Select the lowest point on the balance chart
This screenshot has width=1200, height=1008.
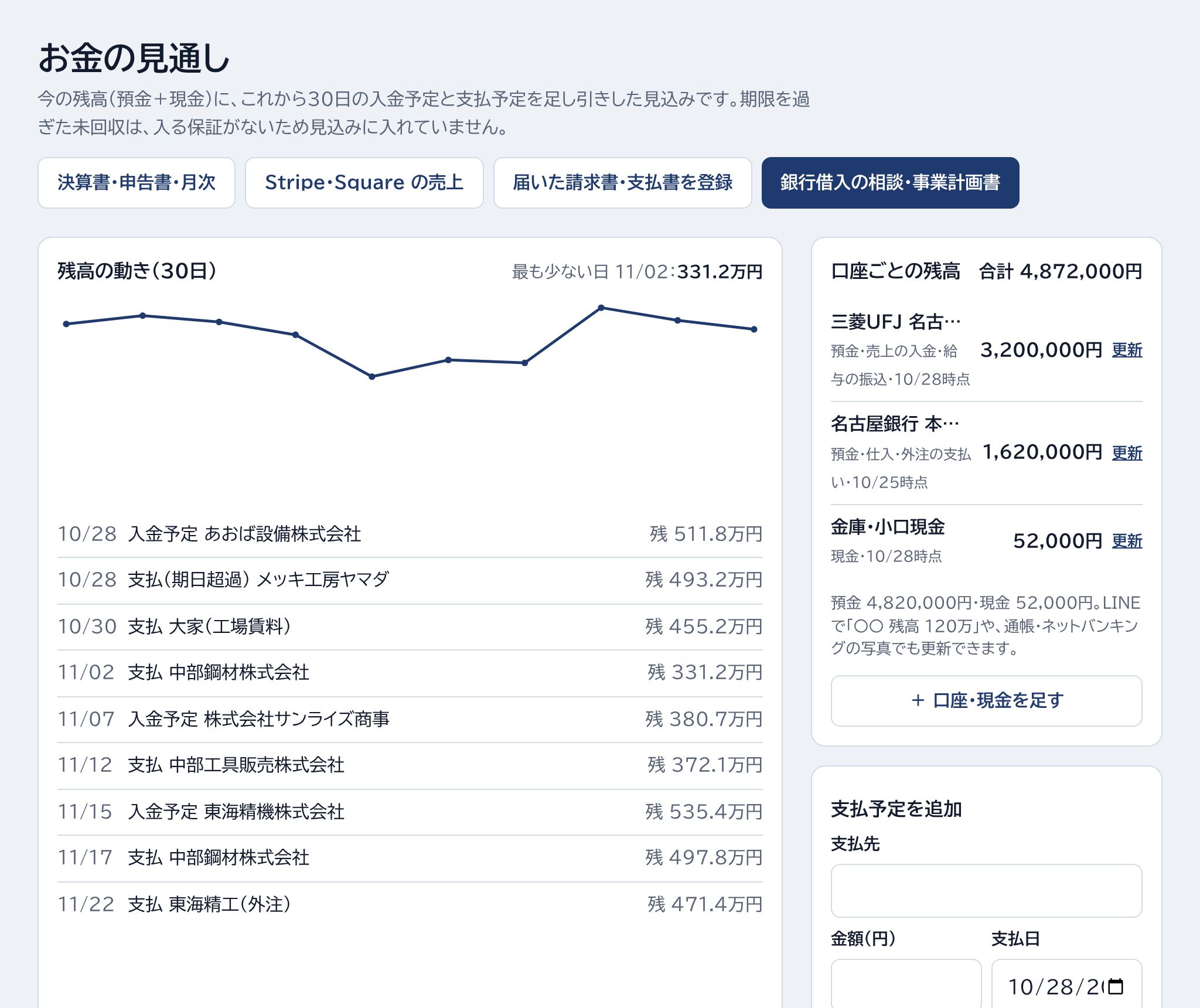[372, 377]
